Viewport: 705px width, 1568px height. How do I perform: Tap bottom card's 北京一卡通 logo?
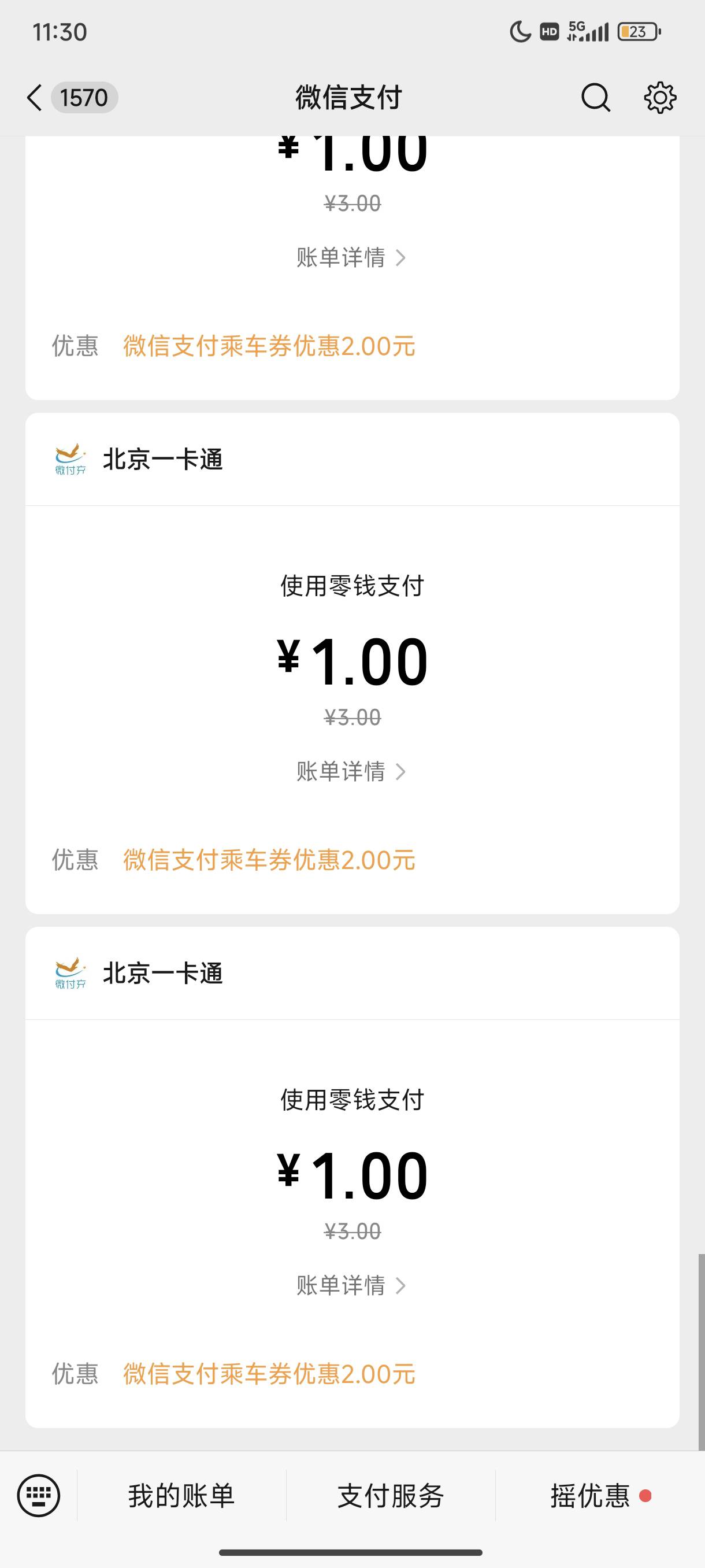[70, 973]
